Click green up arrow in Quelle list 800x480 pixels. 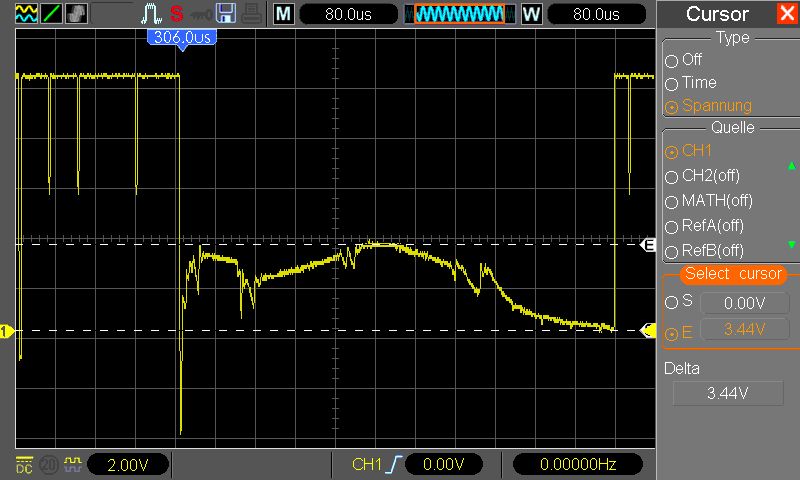click(791, 166)
